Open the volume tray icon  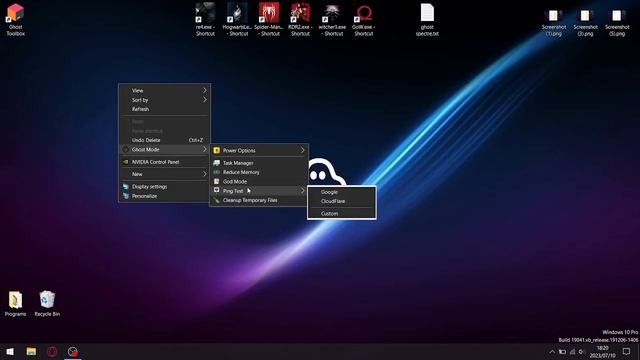[x=582, y=351]
